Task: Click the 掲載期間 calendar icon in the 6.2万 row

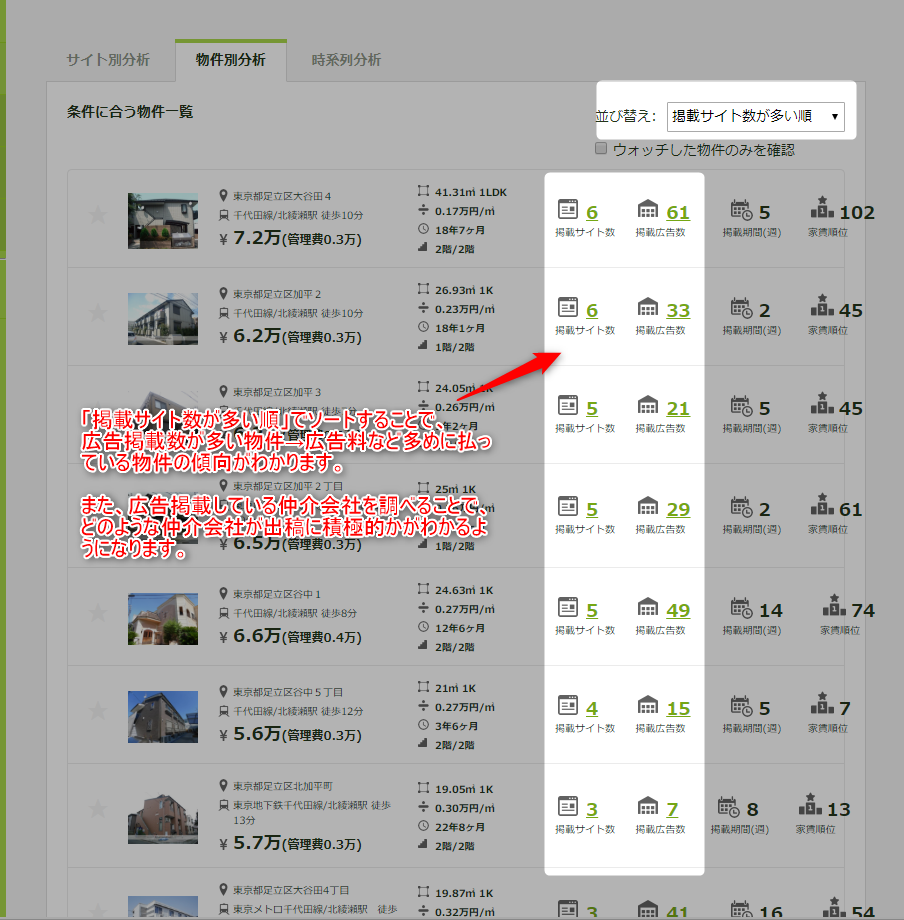Action: (741, 307)
